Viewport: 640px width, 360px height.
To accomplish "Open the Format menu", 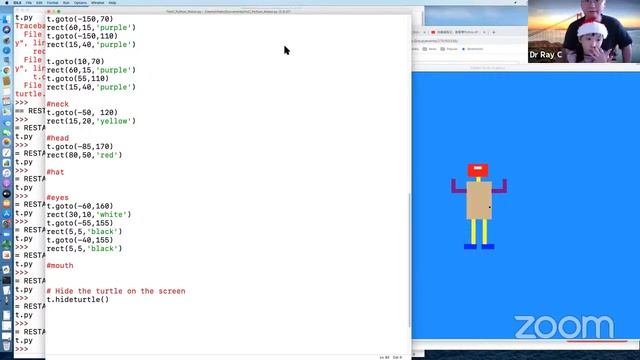I will pos(52,2).
